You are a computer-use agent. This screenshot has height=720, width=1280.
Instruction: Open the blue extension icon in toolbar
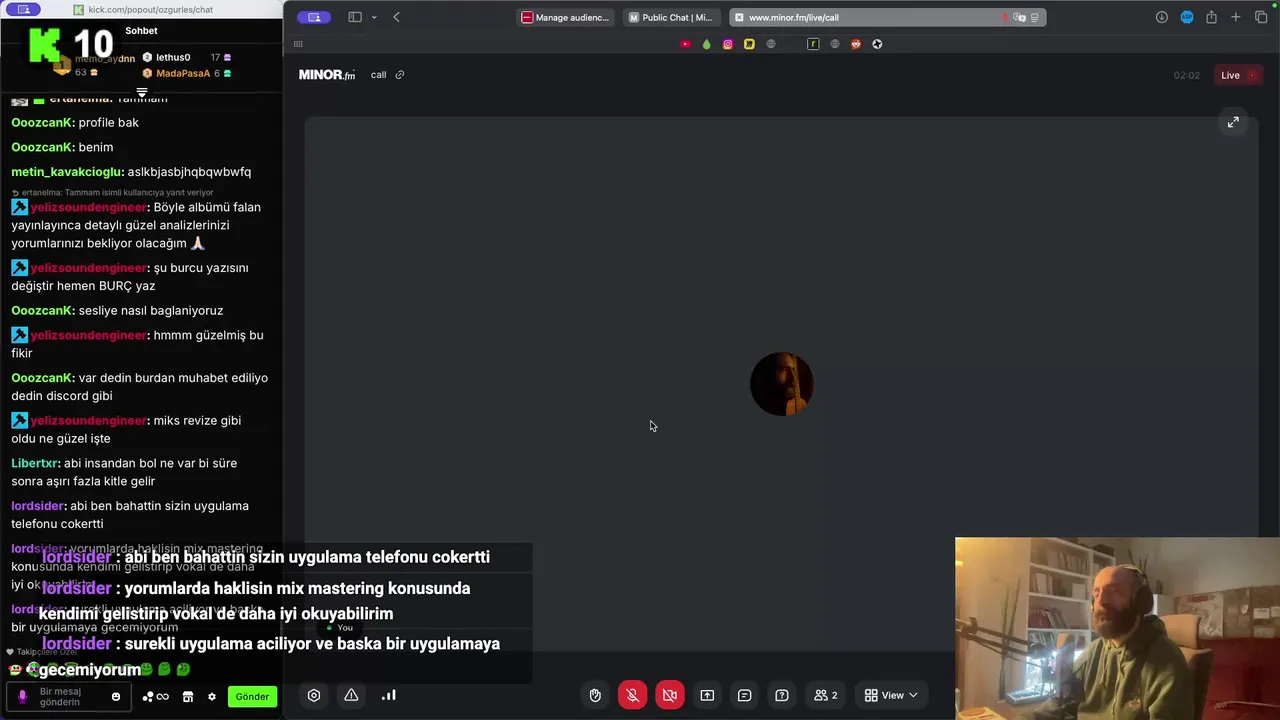1187,17
